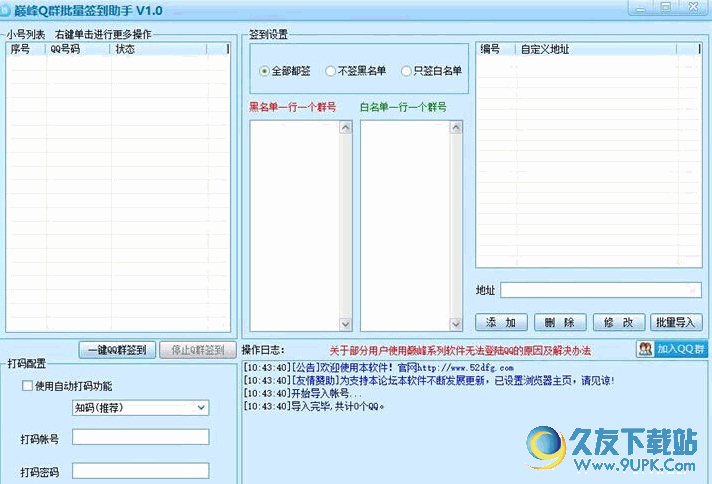The width and height of the screenshot is (712, 484).
Task: Open the 知码(推荐) dropdown
Action: tap(140, 408)
